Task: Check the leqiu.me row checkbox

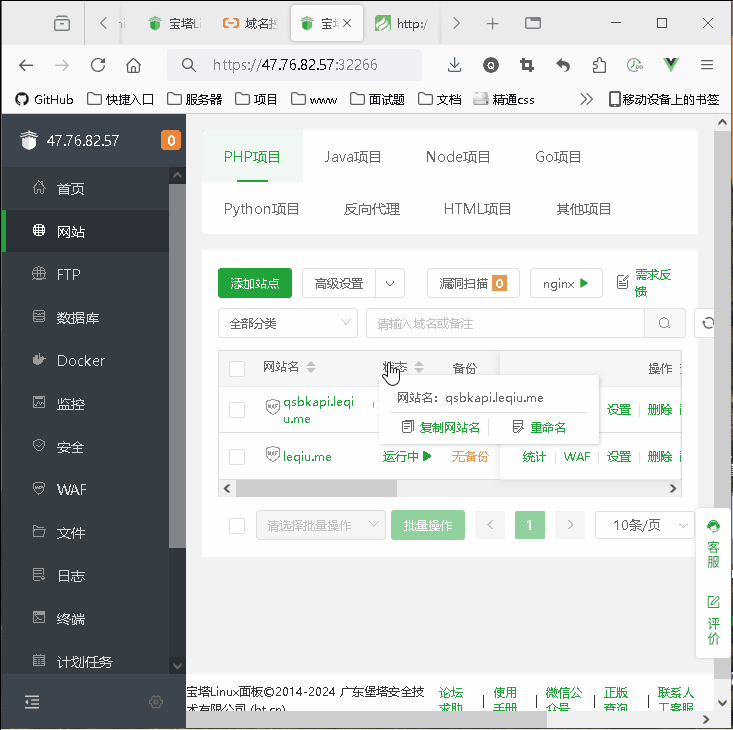Action: click(x=237, y=457)
